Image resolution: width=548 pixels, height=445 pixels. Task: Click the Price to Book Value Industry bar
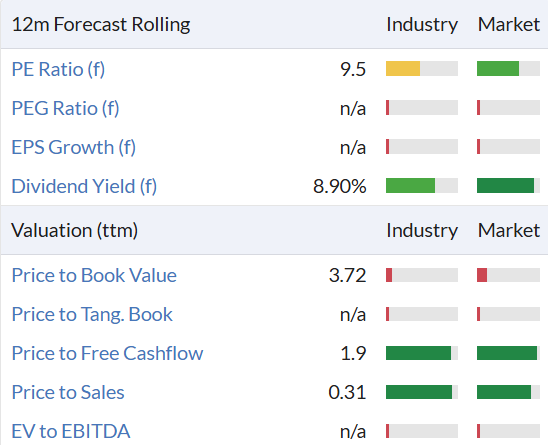[422, 275]
